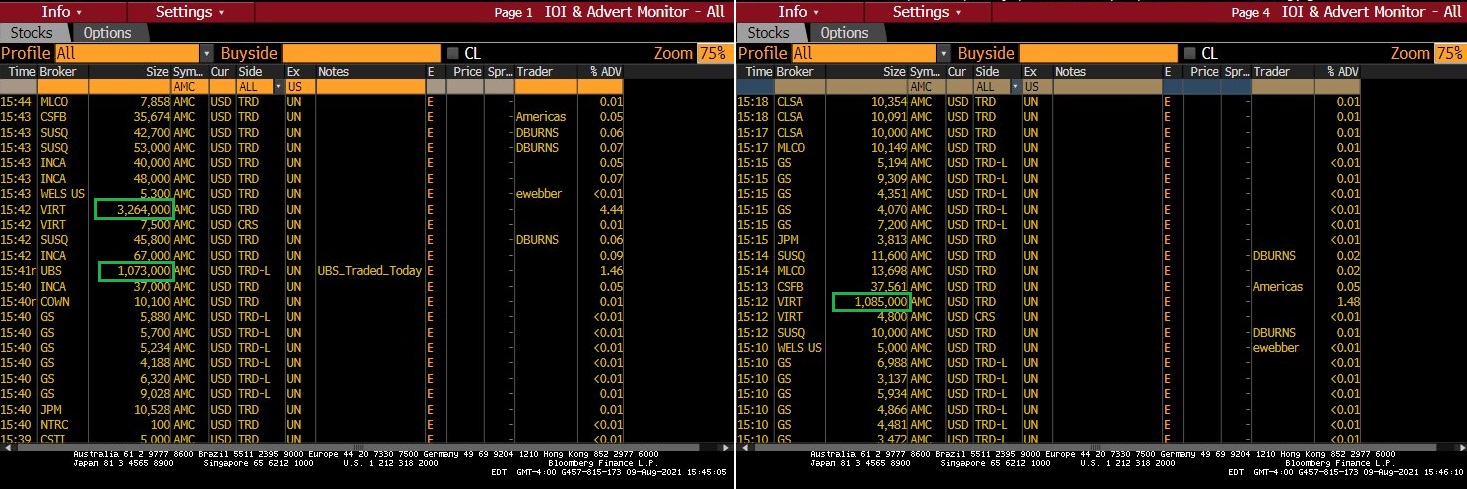Select GS size 6,988 in Page 4 panel
Image resolution: width=1467 pixels, height=489 pixels.
coord(889,364)
